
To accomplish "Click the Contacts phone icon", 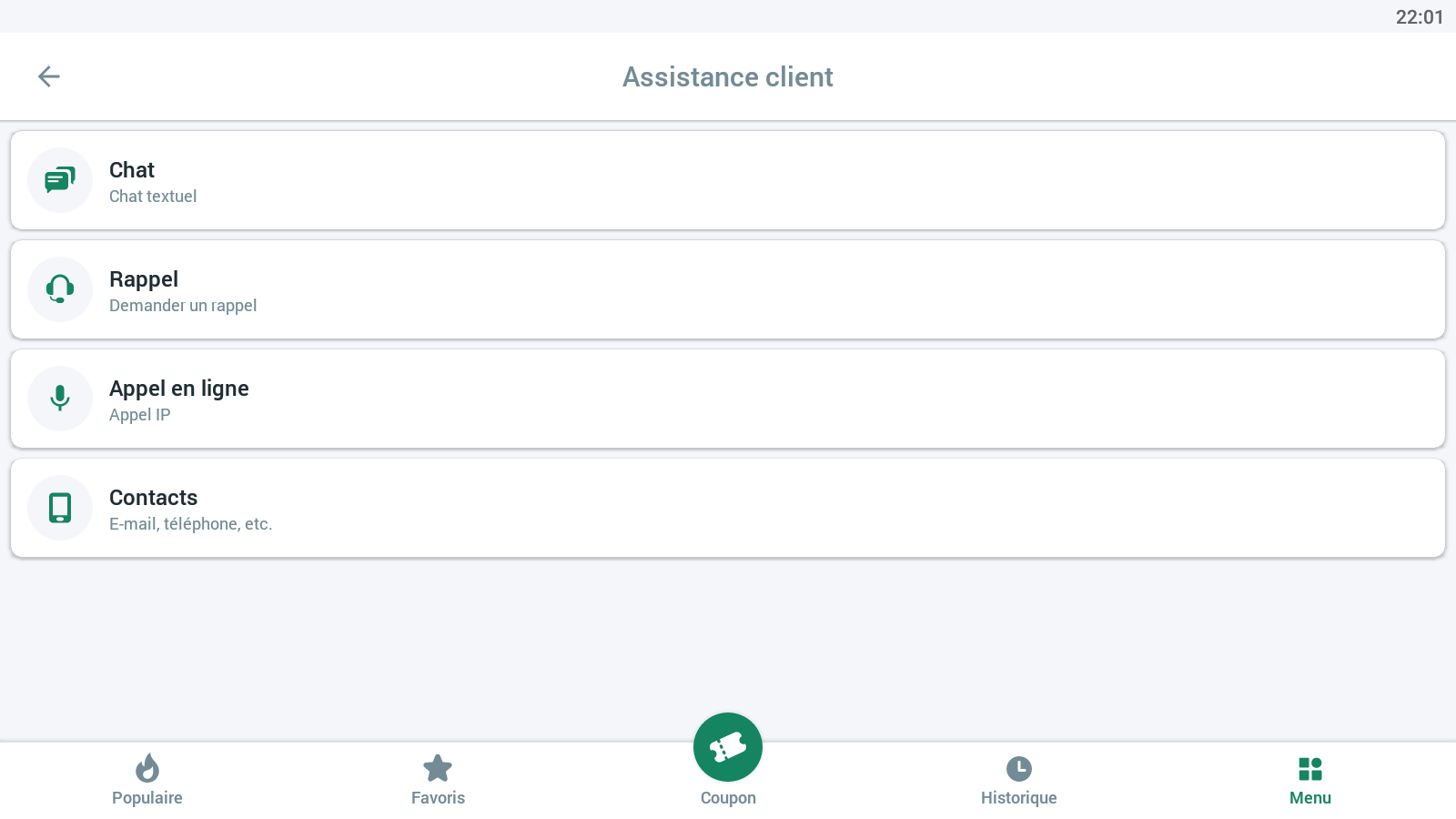I will 60,508.
